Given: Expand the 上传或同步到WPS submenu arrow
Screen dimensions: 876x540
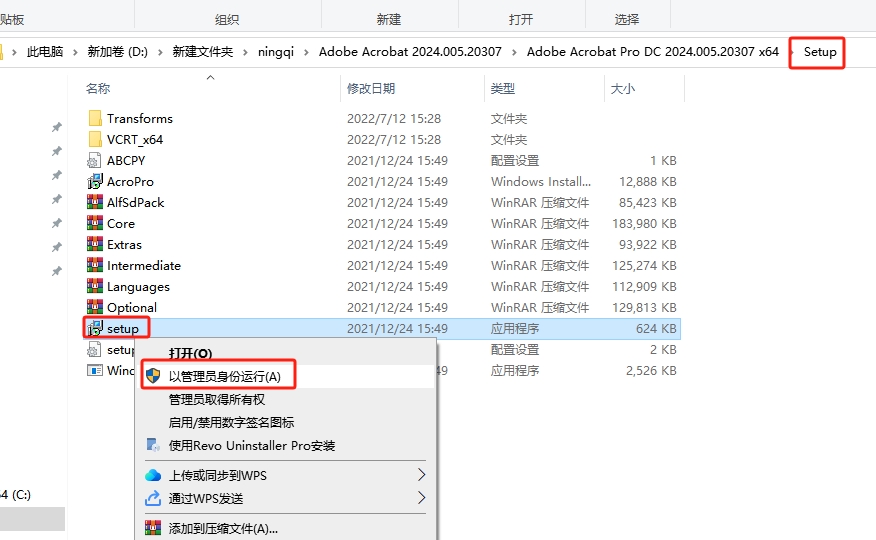Looking at the screenshot, I should click(421, 475).
